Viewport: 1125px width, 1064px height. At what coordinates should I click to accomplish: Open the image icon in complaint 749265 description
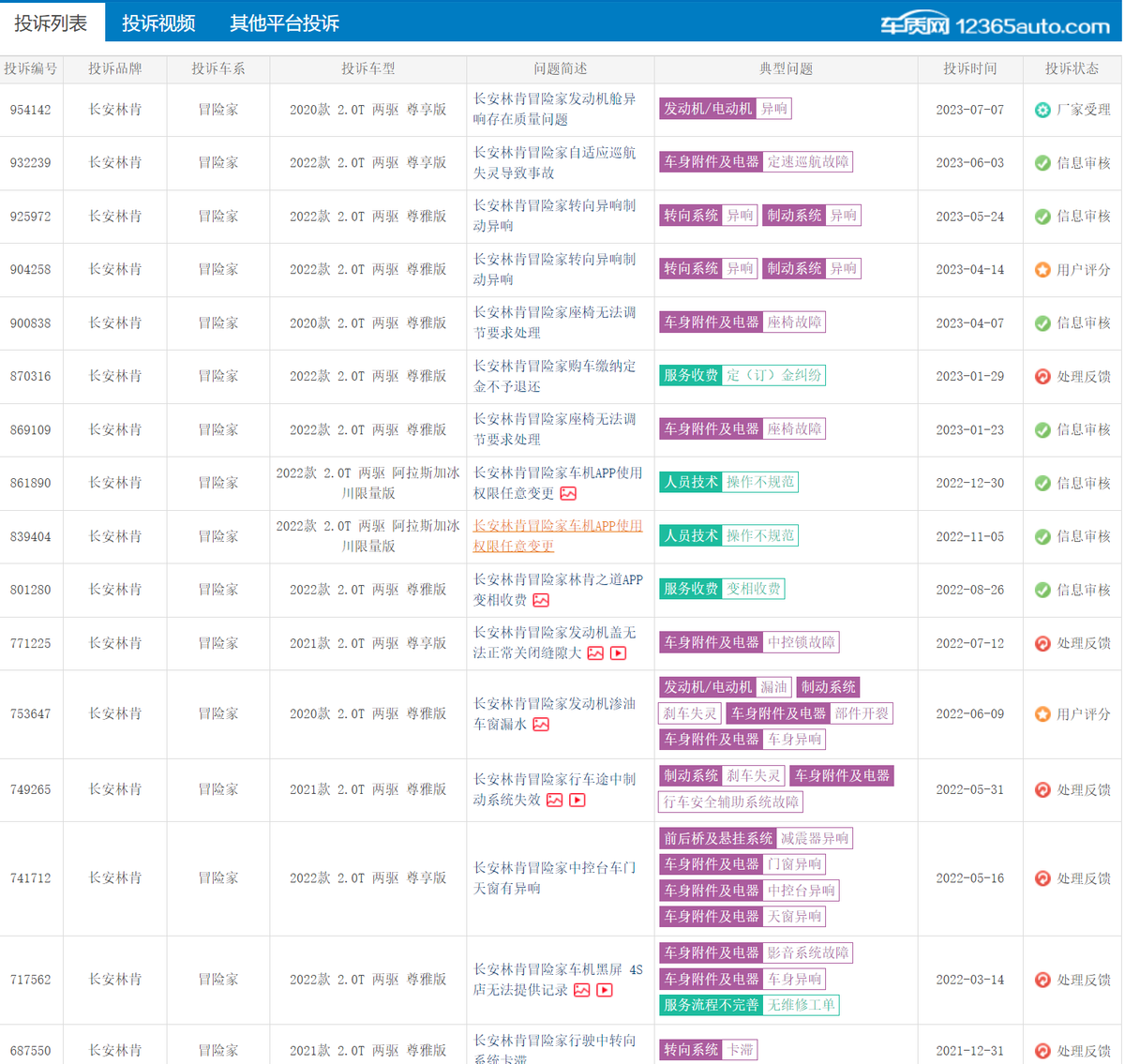pyautogui.click(x=555, y=801)
